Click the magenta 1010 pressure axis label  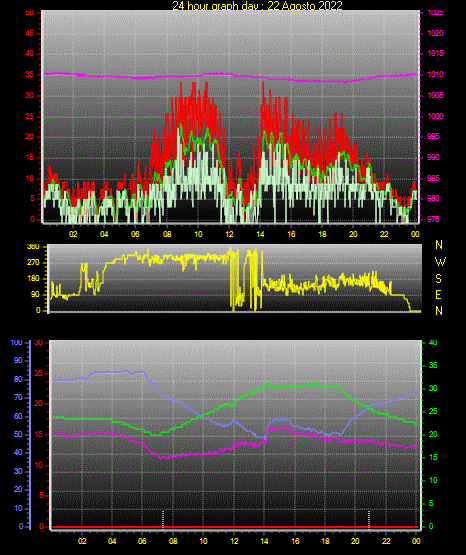(x=435, y=74)
